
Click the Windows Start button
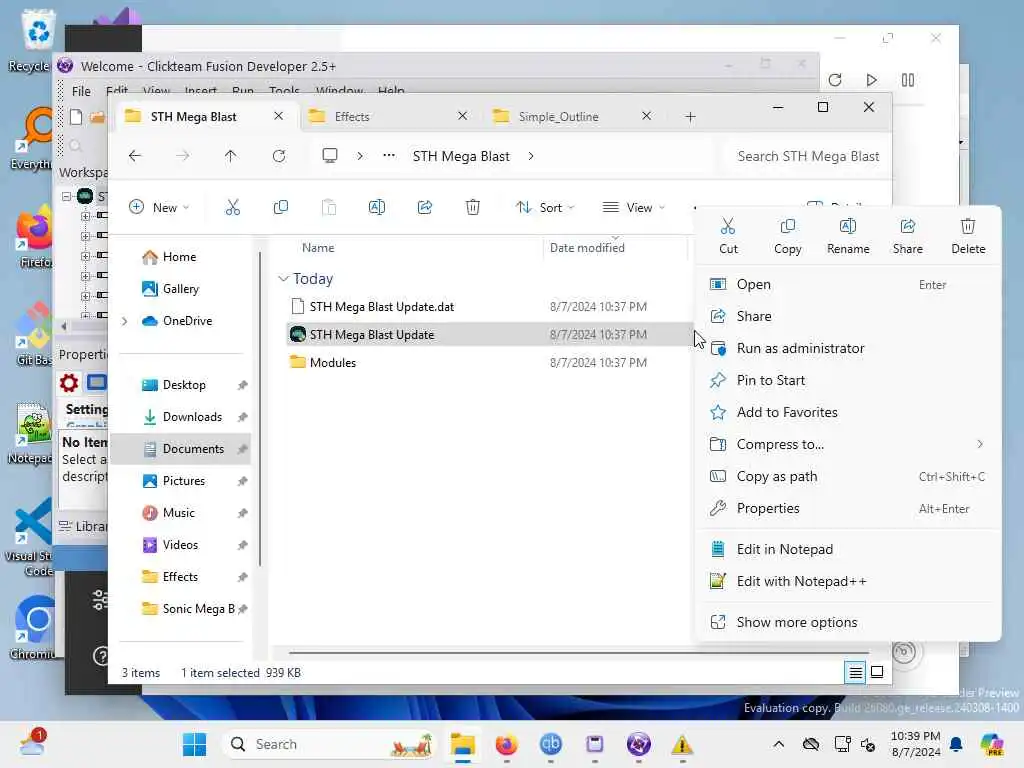coord(194,744)
